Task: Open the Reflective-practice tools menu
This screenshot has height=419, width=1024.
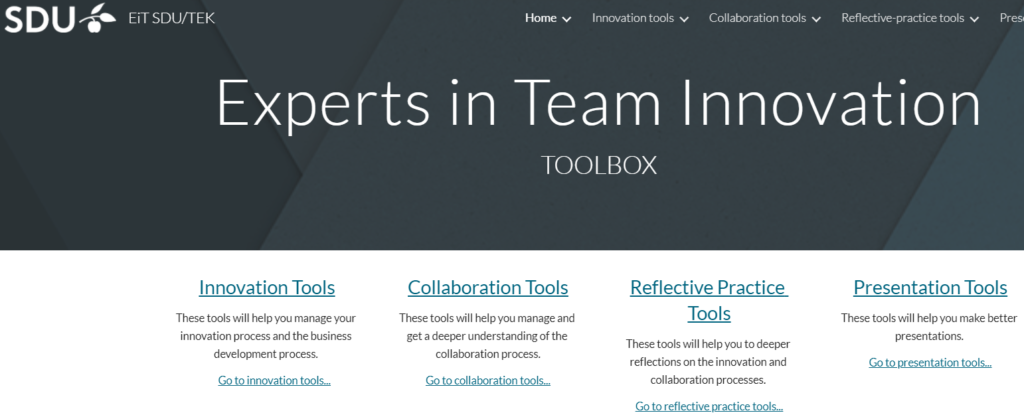Action: 903,18
